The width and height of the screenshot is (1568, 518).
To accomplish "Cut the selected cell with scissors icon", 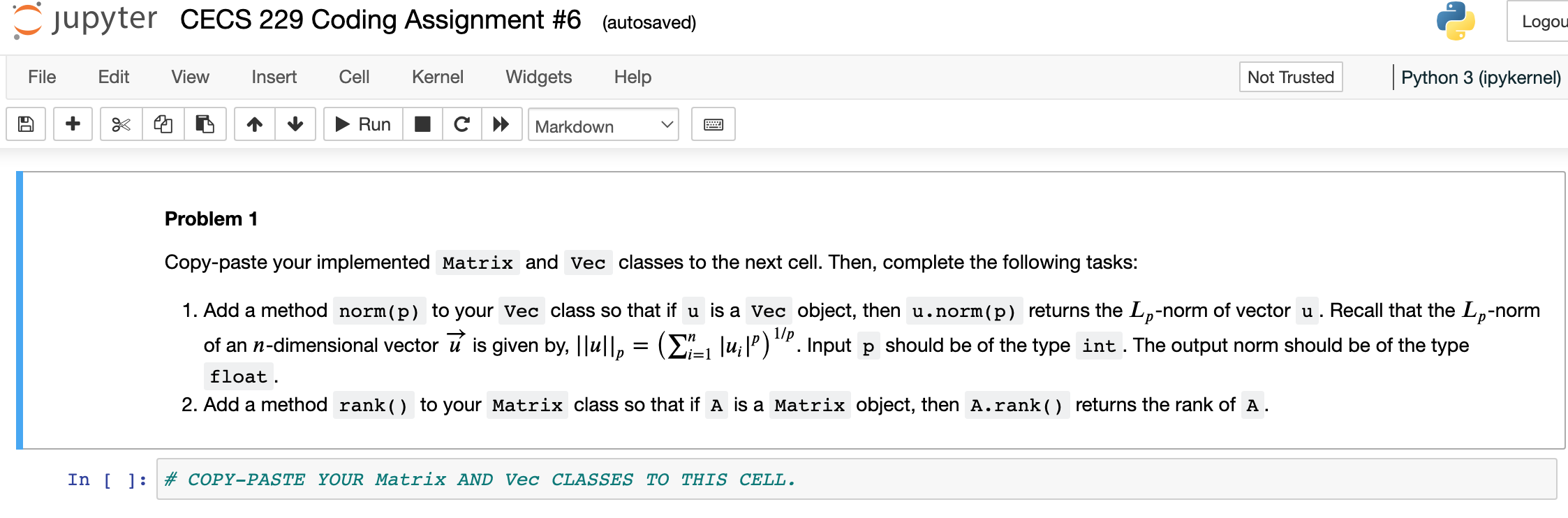I will [120, 124].
